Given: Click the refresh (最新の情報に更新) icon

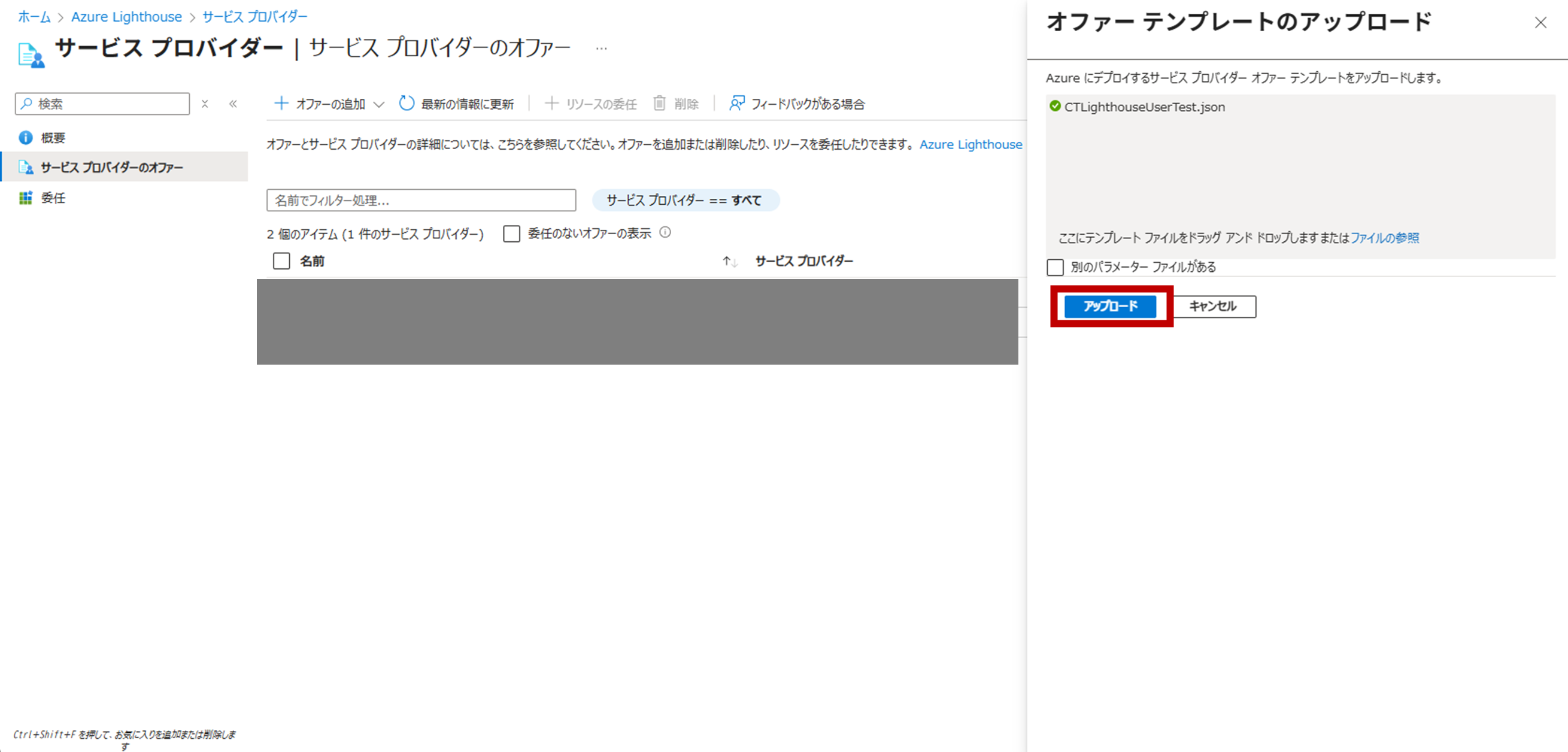Looking at the screenshot, I should click(406, 104).
